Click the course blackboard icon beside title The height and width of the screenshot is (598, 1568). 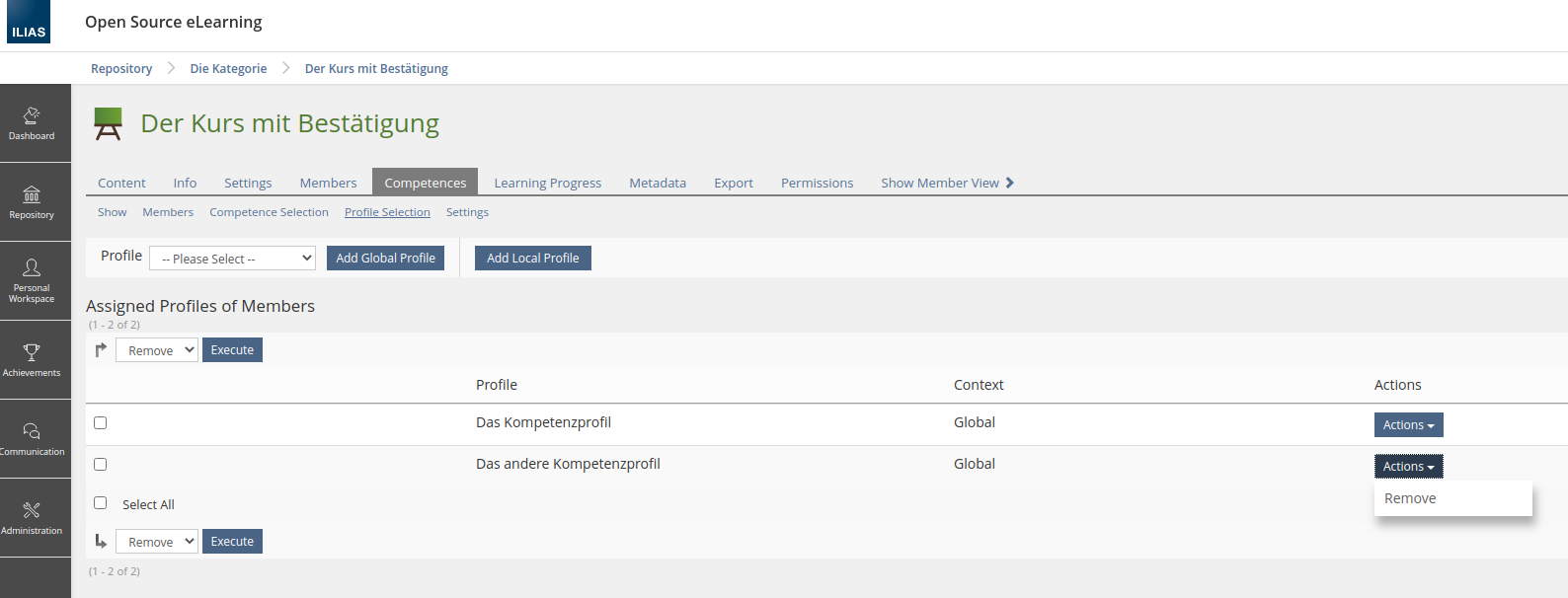pos(108,123)
